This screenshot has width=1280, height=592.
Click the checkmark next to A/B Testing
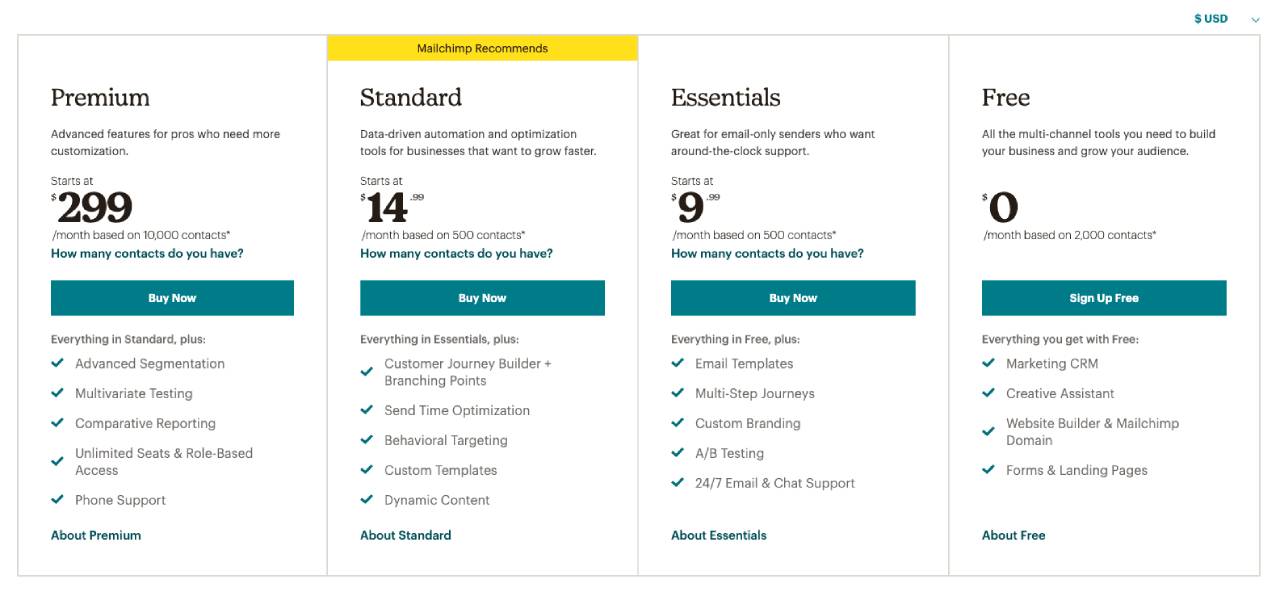pos(678,452)
